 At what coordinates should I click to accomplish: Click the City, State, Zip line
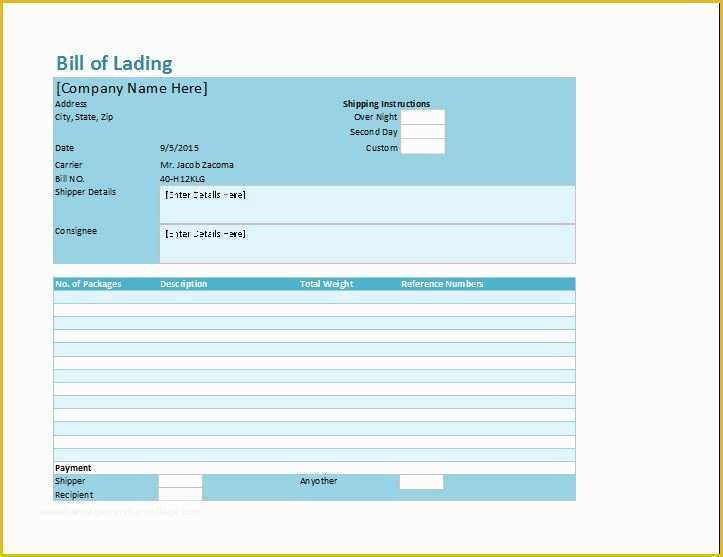pyautogui.click(x=84, y=117)
